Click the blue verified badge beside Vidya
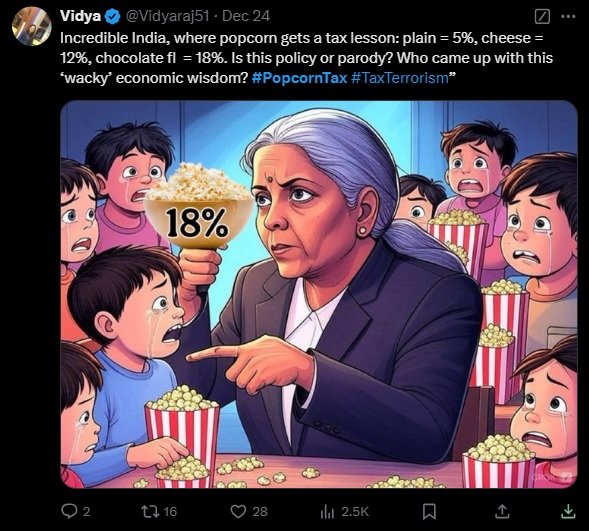The width and height of the screenshot is (589, 531). (112, 16)
